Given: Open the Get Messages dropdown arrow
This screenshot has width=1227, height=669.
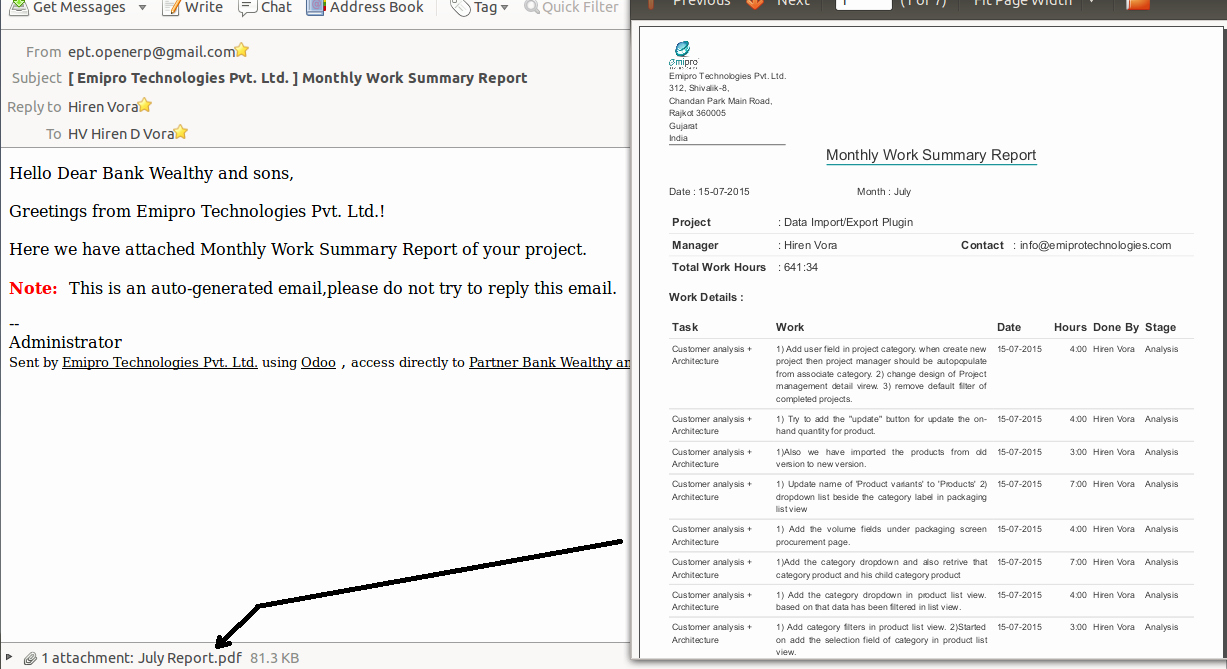Looking at the screenshot, I should coord(142,7).
